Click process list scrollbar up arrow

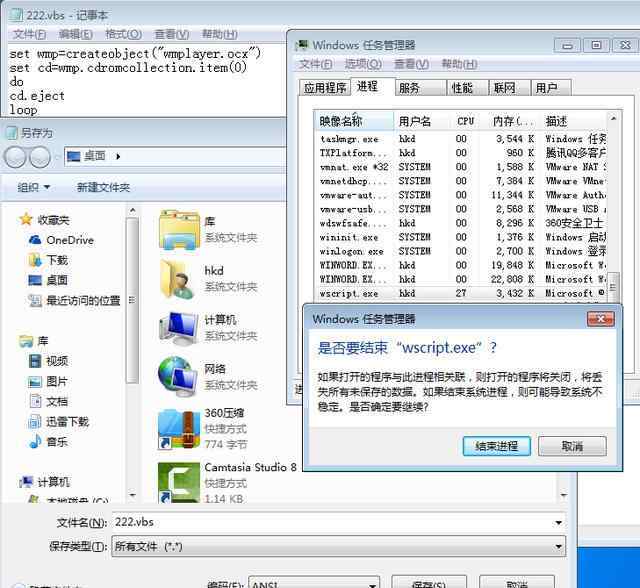click(613, 118)
